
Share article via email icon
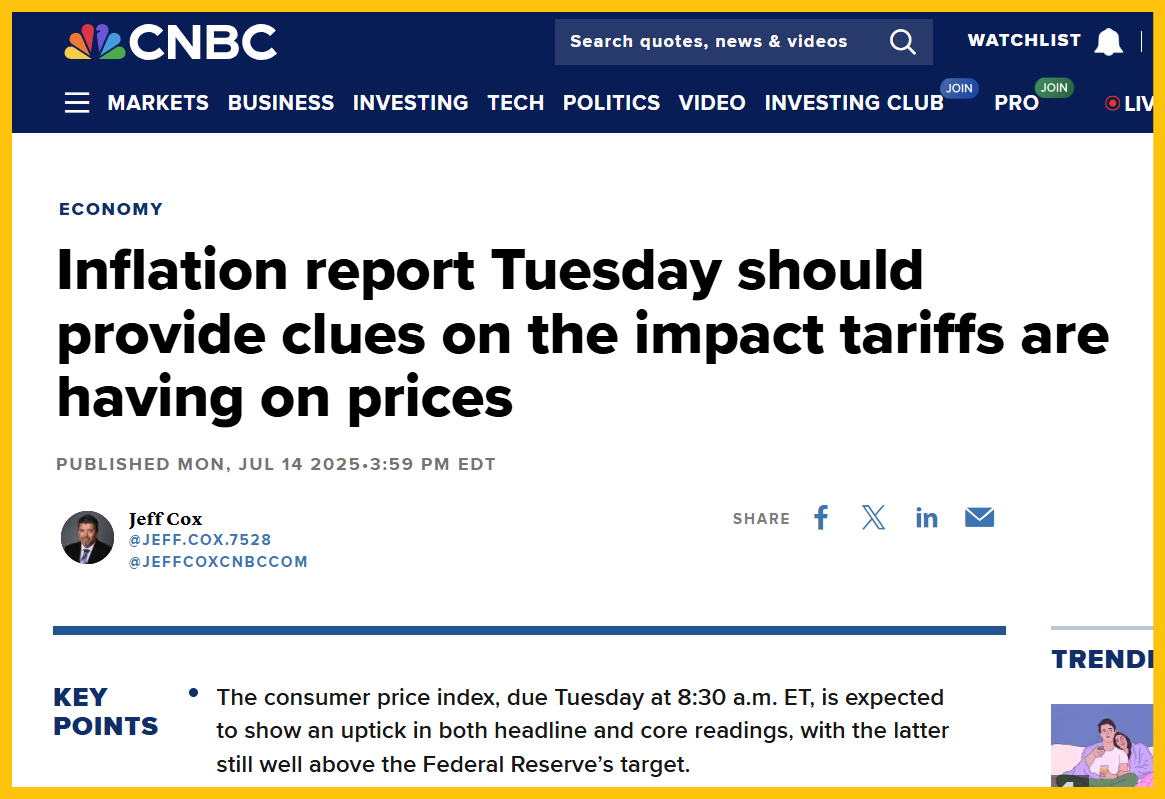point(979,518)
